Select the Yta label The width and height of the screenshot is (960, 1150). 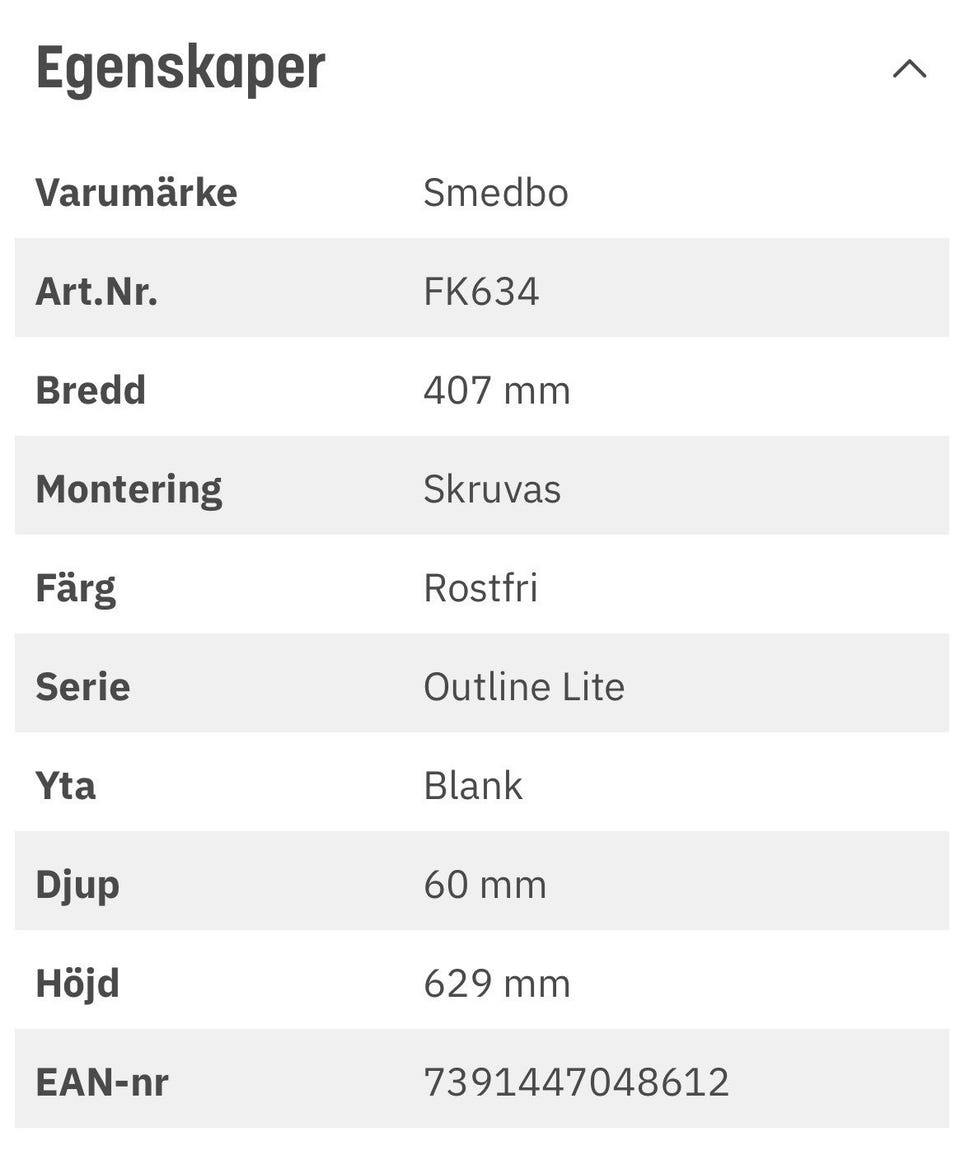point(65,786)
